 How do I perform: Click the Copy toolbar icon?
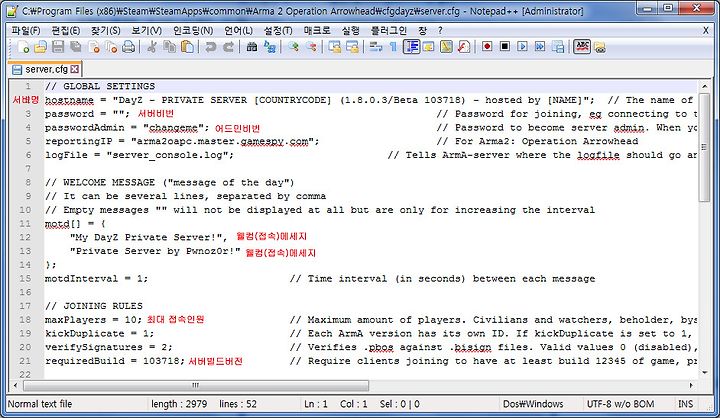tap(169, 47)
